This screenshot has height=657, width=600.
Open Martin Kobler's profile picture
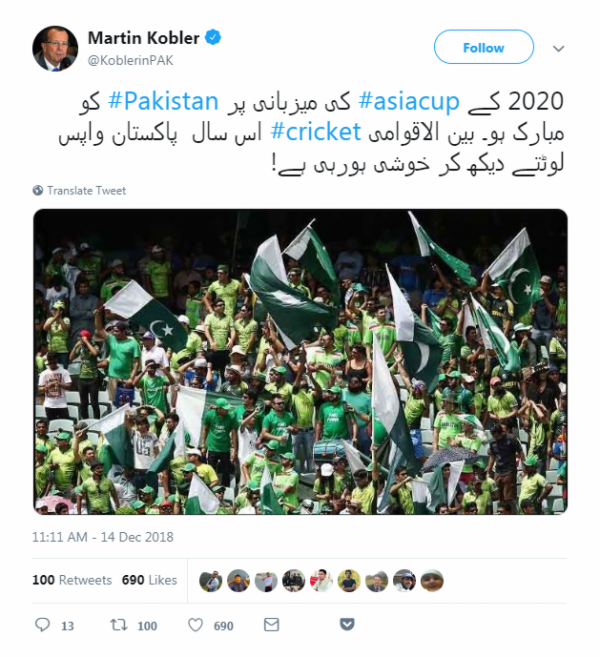click(x=55, y=49)
